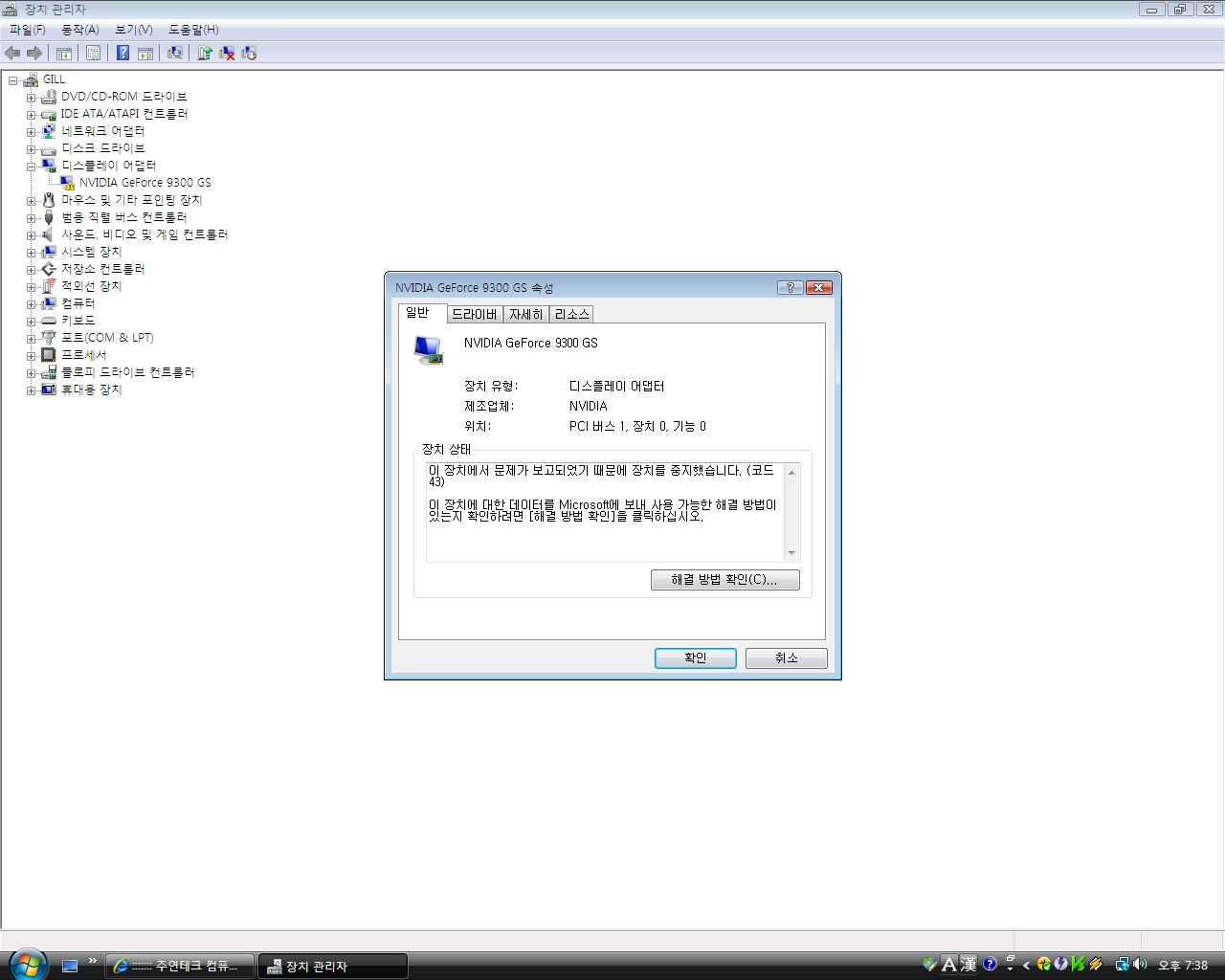
Task: Open the 도움말(H) menu
Action: click(193, 30)
